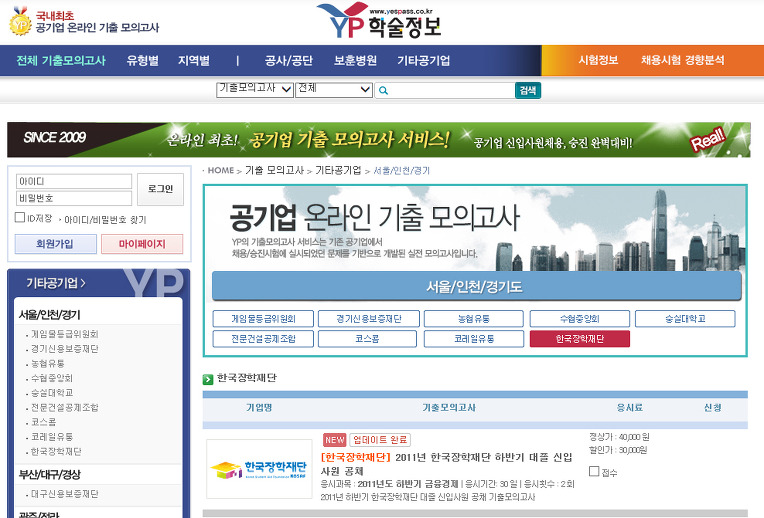The width and height of the screenshot is (764, 518).
Task: Click the red NEW badge
Action: pos(334,440)
